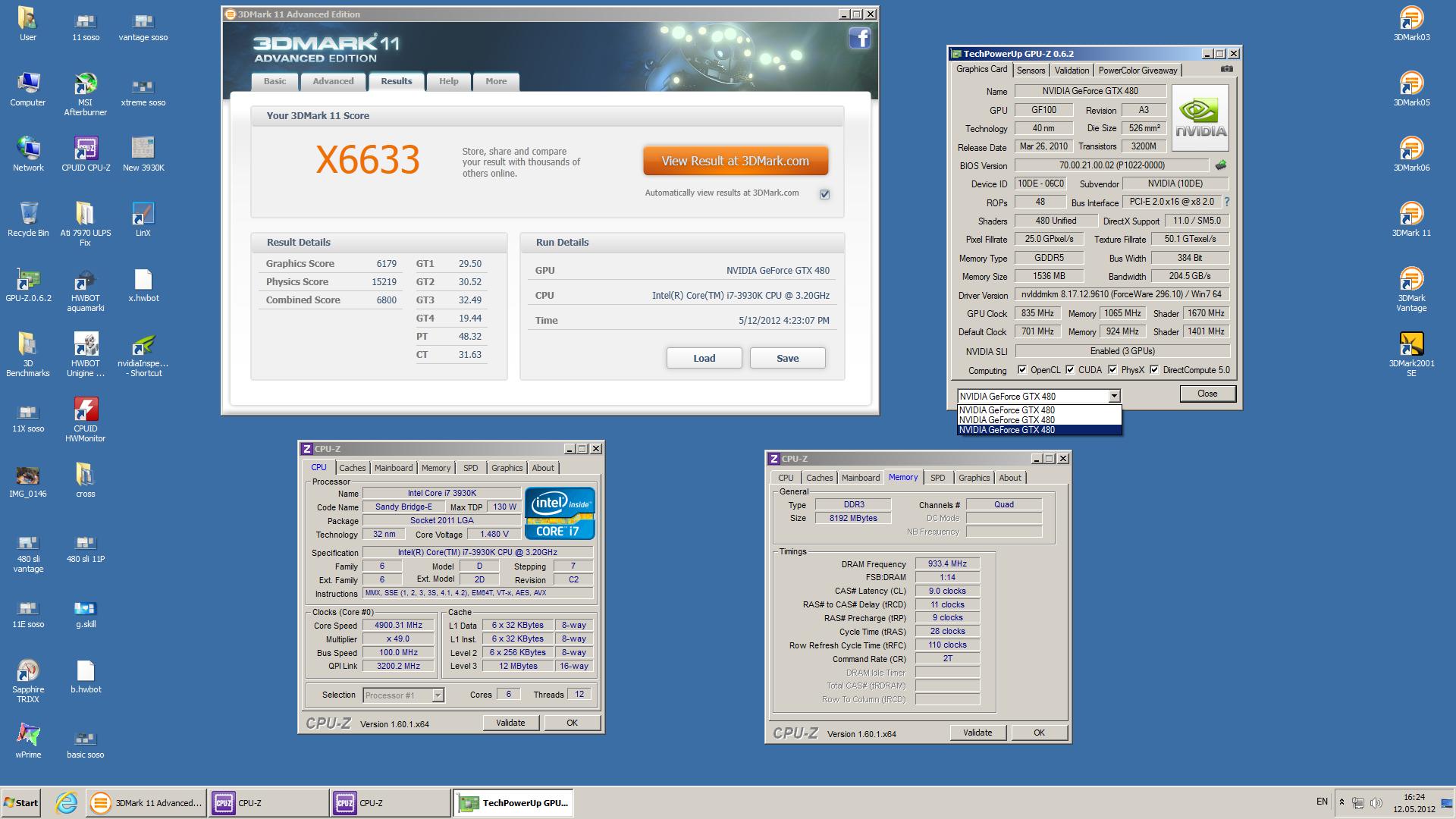Image resolution: width=1456 pixels, height=819 pixels.
Task: Click the GPU name field in GPU-Z
Action: pos(1090,91)
